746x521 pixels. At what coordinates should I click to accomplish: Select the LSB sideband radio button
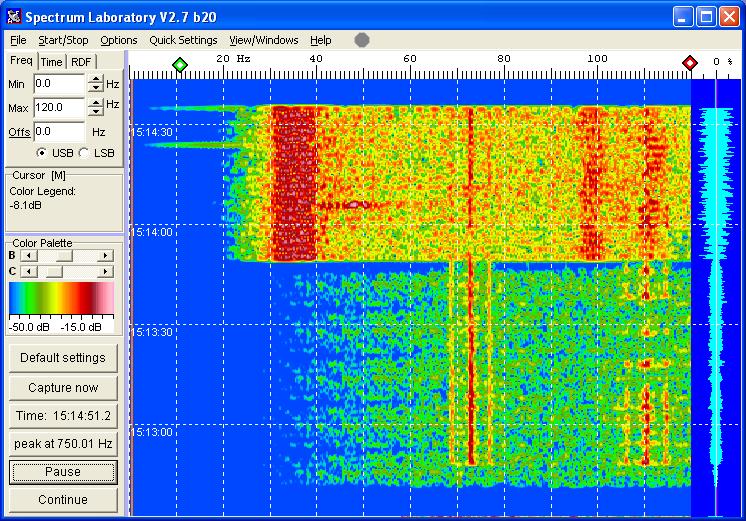[x=83, y=153]
